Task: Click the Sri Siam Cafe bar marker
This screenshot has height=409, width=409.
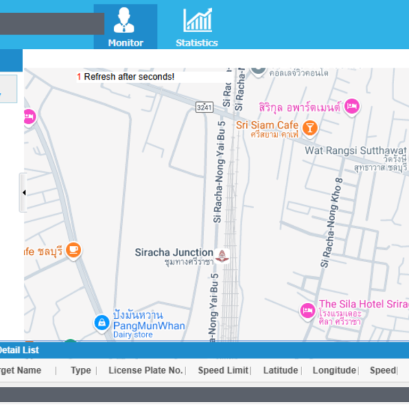Action: (x=310, y=128)
